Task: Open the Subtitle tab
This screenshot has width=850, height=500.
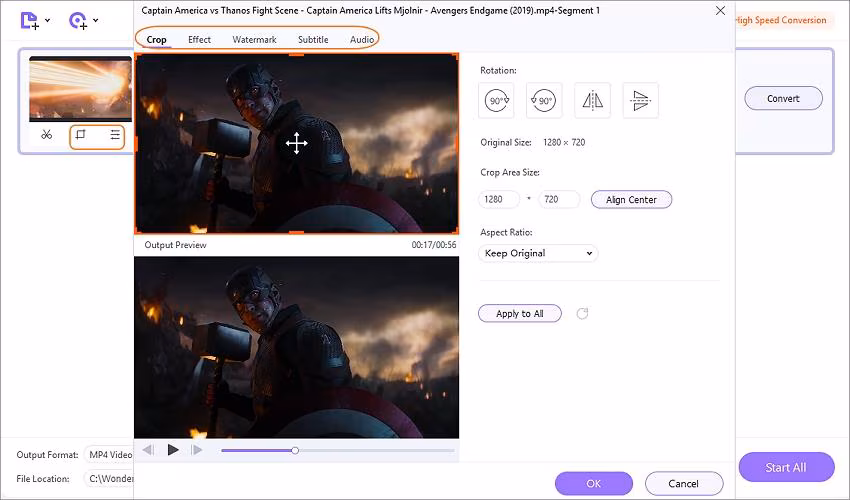Action: click(313, 40)
